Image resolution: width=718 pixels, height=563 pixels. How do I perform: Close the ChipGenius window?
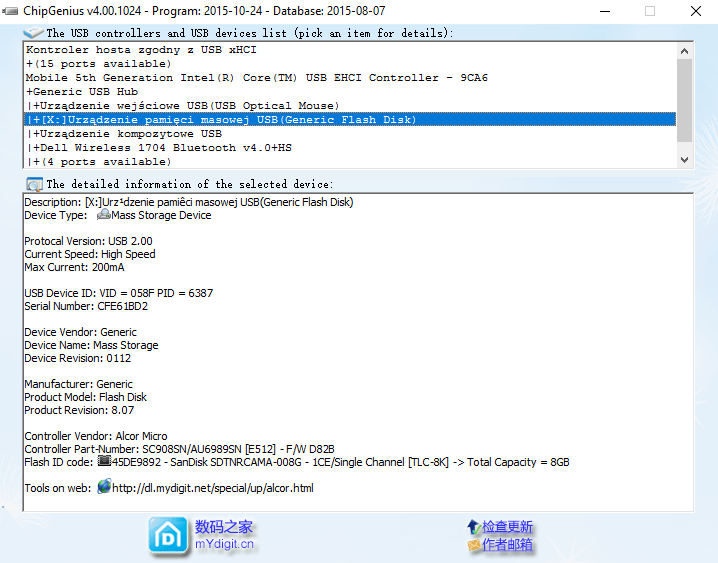coord(696,11)
